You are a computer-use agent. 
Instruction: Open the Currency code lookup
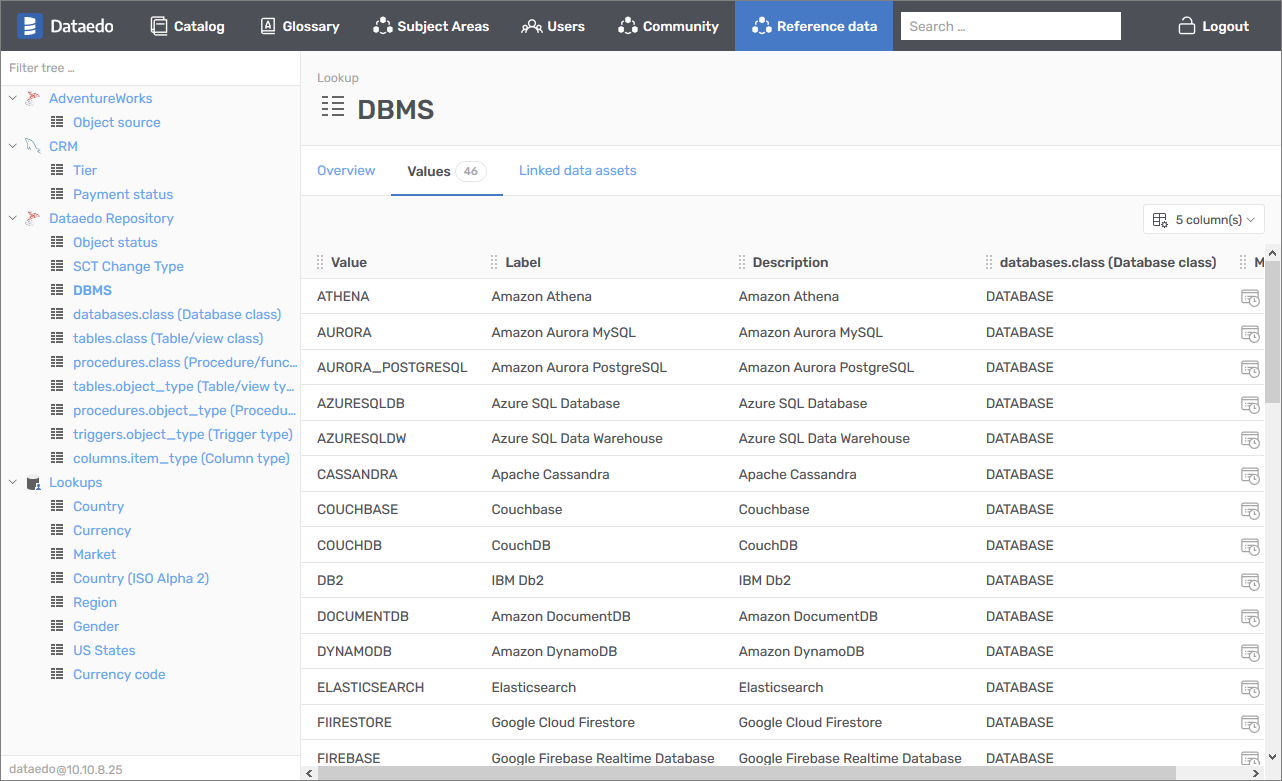(x=119, y=674)
